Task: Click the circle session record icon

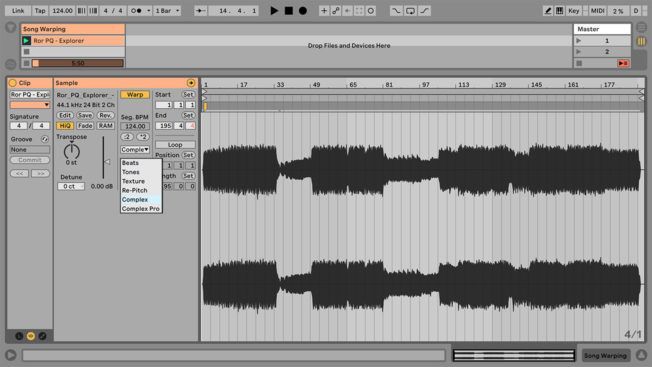Action: tap(370, 11)
